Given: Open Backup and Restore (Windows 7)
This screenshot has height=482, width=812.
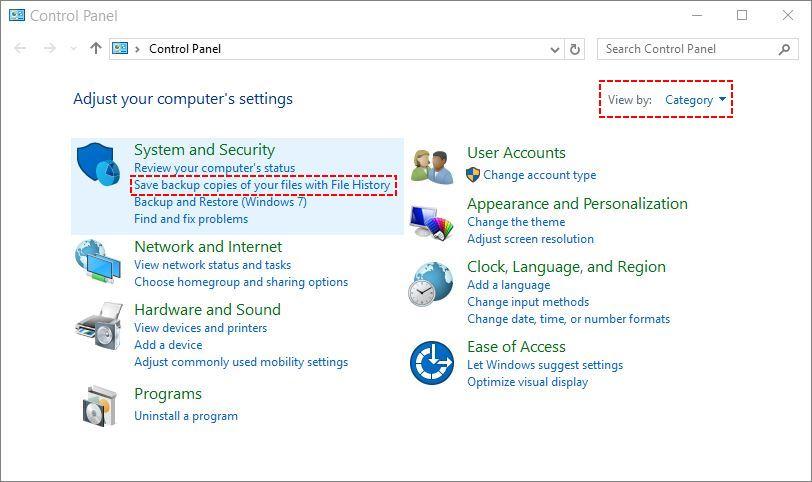Looking at the screenshot, I should click(220, 202).
